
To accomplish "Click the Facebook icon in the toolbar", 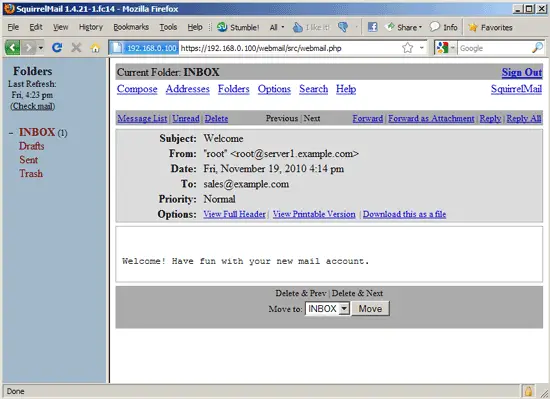I will coord(373,27).
